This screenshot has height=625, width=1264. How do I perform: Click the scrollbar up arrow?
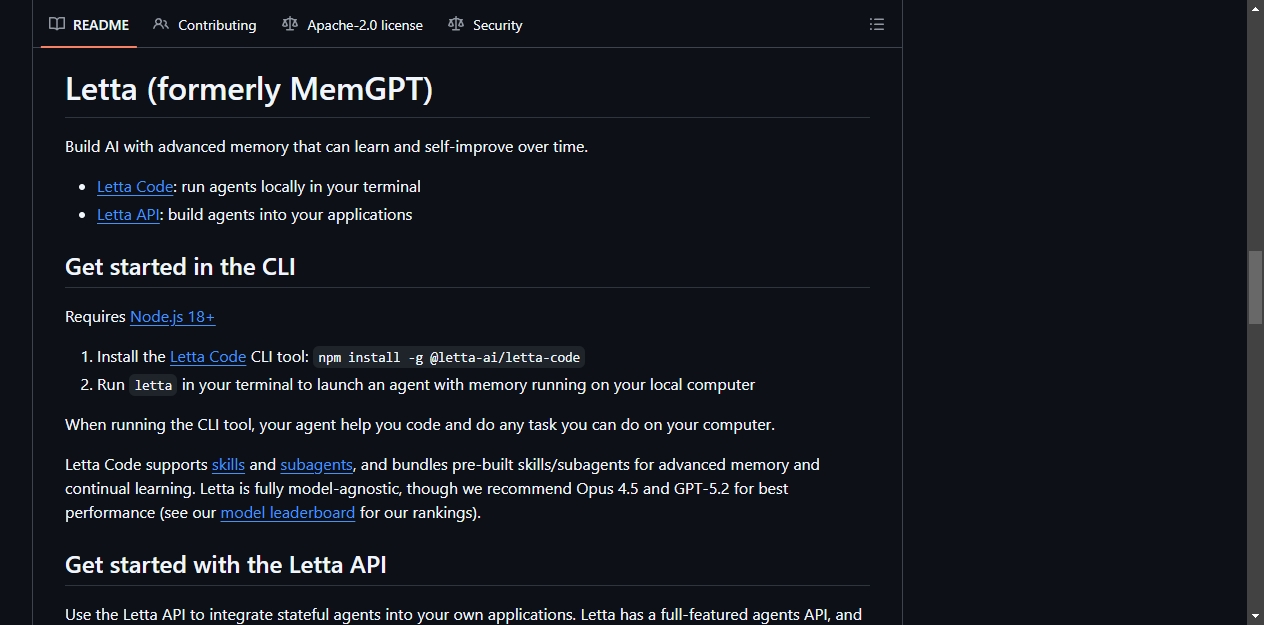point(1255,8)
